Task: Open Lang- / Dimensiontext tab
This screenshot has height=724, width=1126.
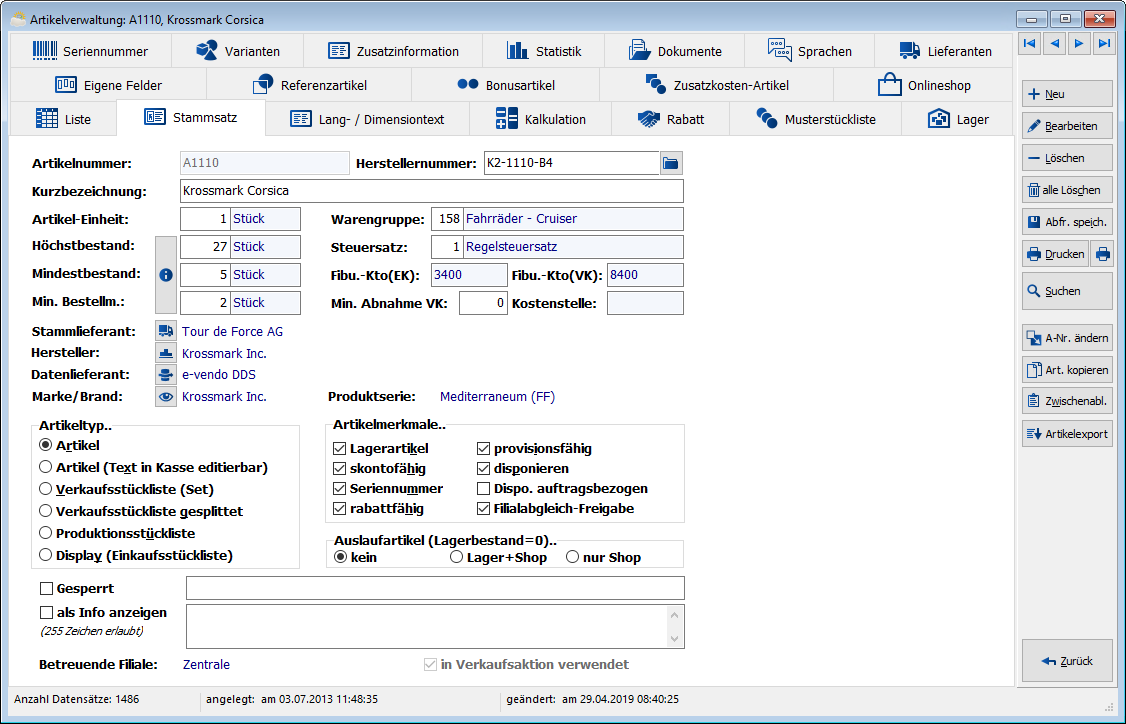Action: [367, 119]
